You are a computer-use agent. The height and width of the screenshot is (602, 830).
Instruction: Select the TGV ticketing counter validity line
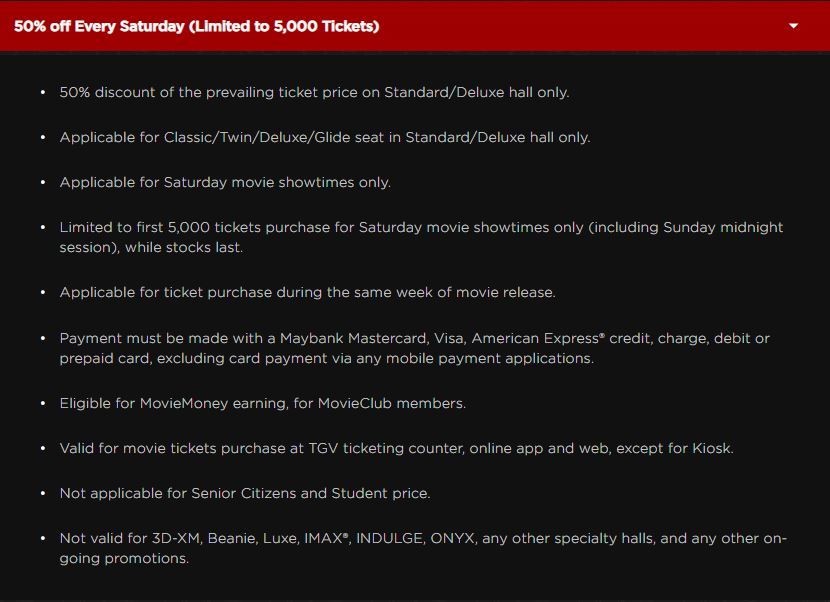[x=396, y=448]
